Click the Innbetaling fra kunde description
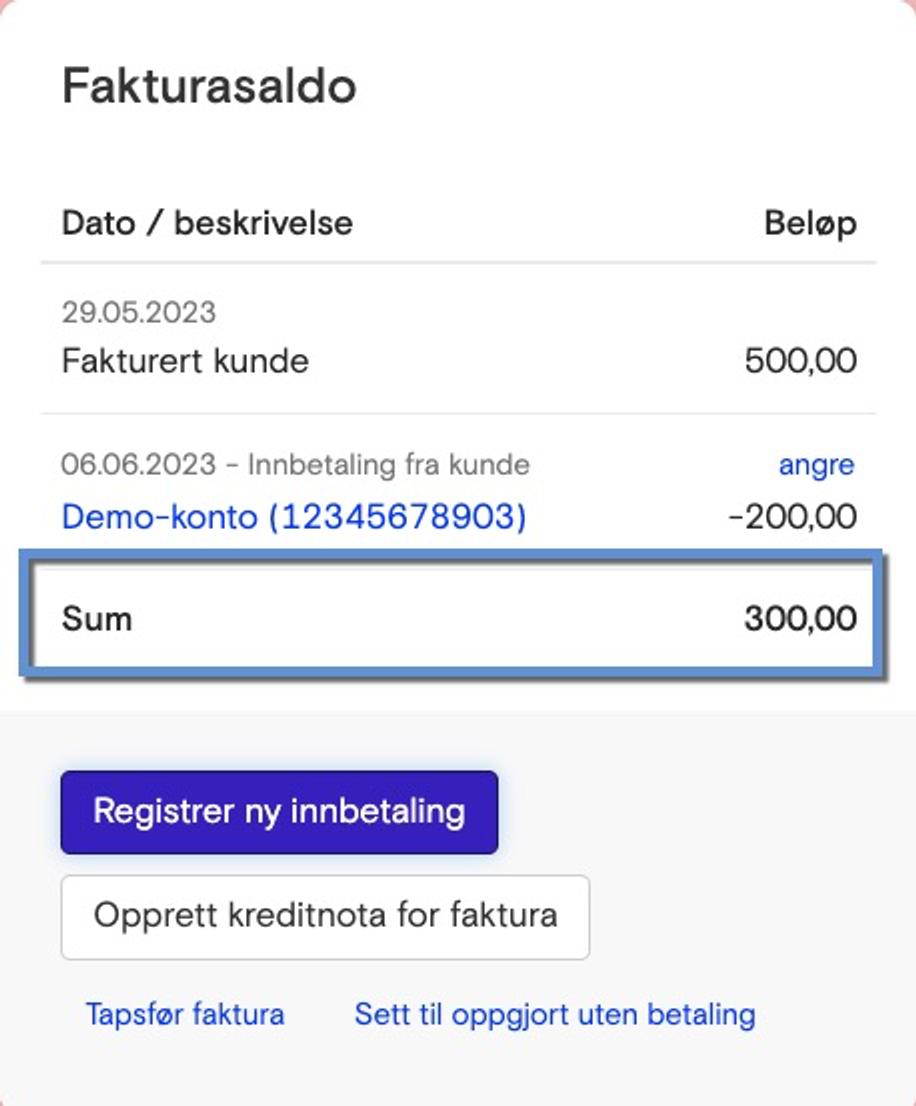 click(394, 464)
